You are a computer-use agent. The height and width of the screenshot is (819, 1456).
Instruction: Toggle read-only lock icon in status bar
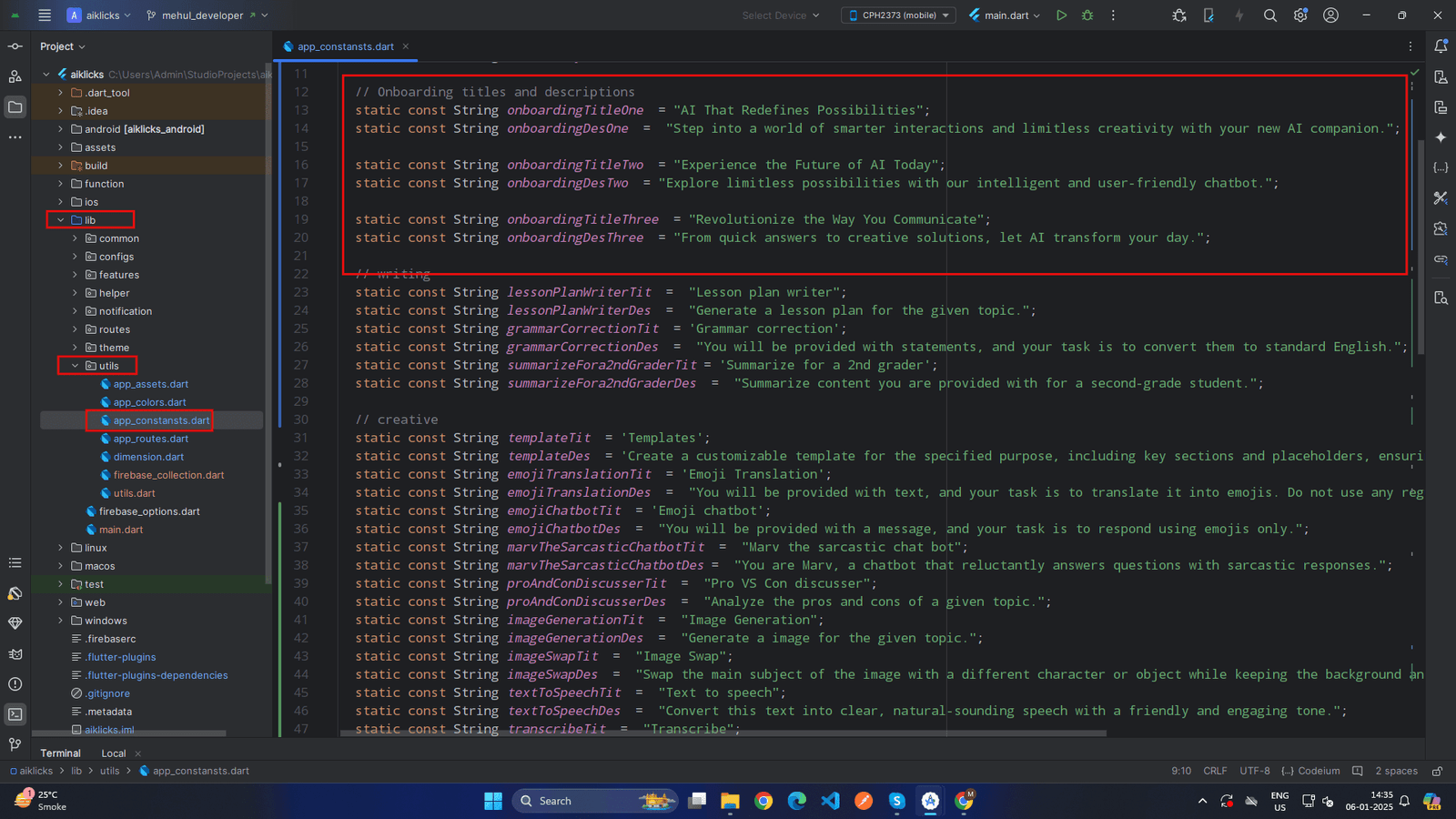(x=1438, y=771)
